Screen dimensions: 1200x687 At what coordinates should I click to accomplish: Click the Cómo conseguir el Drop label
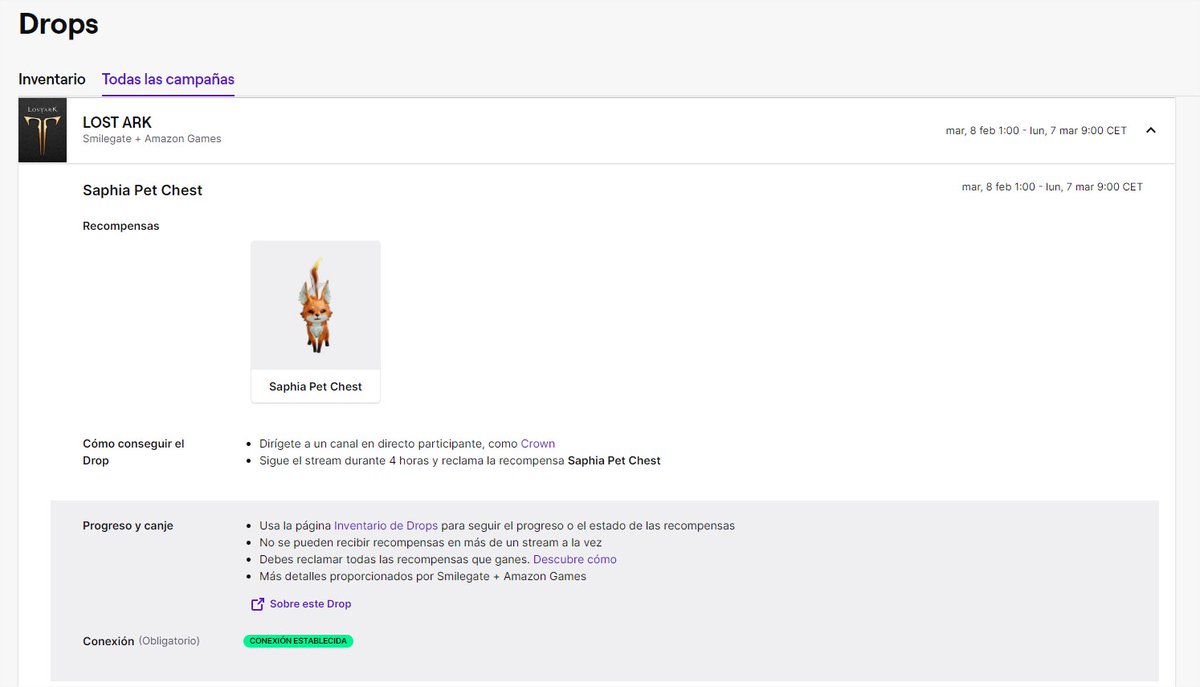pyautogui.click(x=134, y=452)
